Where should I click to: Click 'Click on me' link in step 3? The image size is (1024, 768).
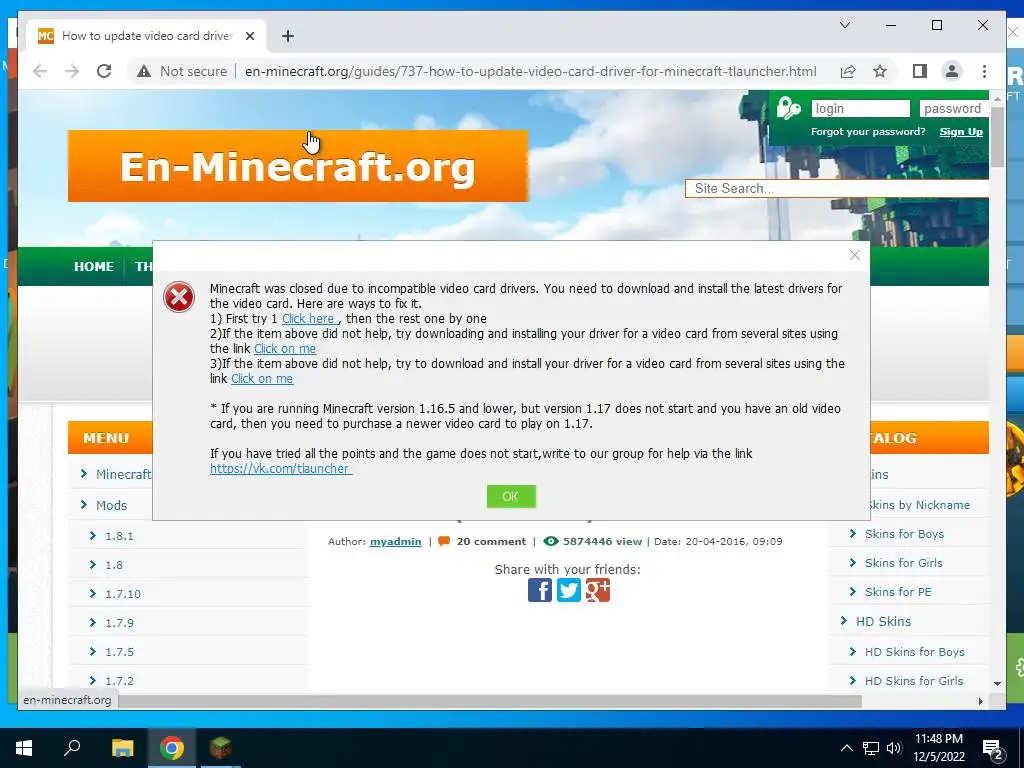click(262, 379)
